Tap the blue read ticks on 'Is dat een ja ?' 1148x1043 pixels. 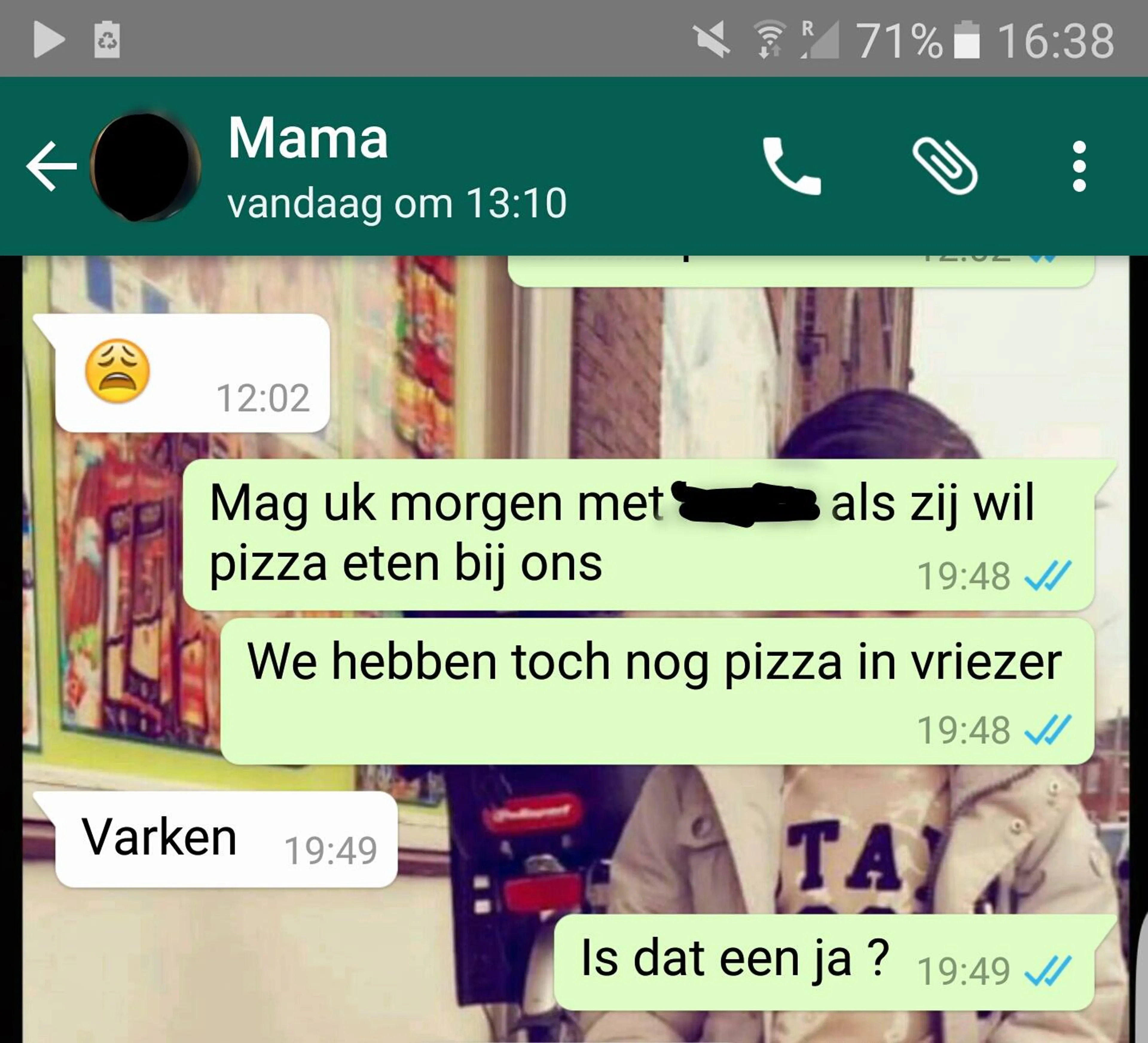[x=1048, y=971]
